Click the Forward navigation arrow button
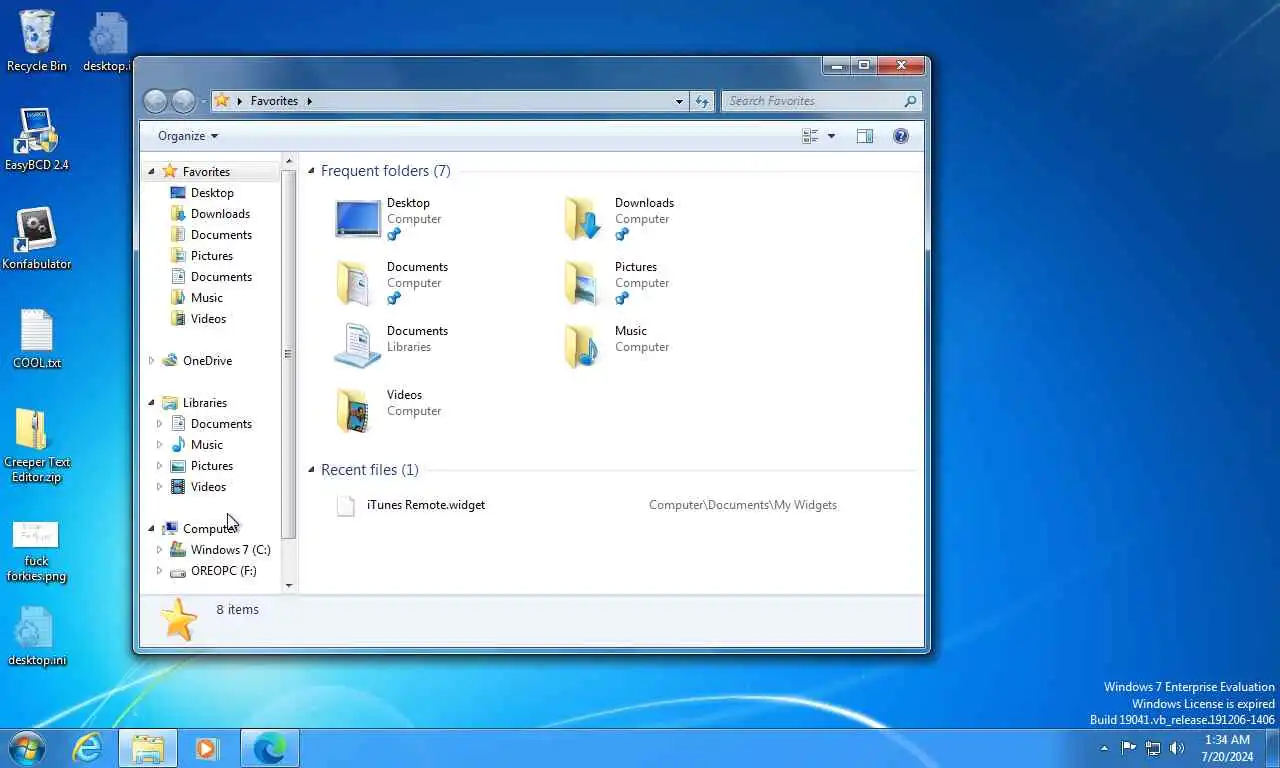 [x=183, y=101]
